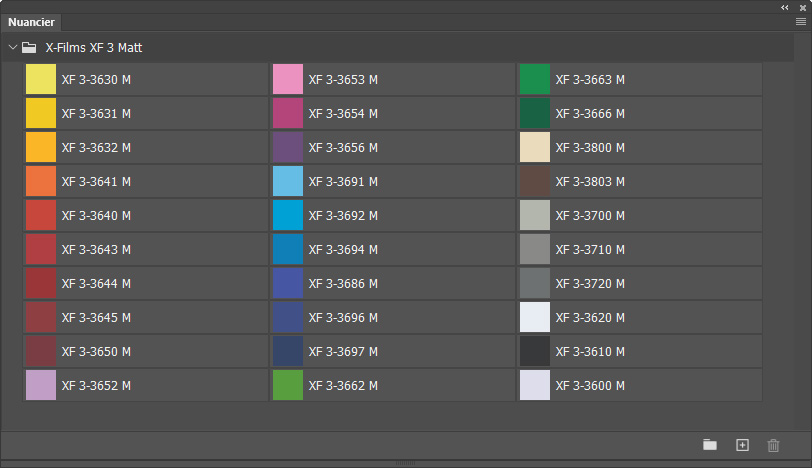Switch to the Nuancier tab
The image size is (812, 468).
pyautogui.click(x=31, y=22)
